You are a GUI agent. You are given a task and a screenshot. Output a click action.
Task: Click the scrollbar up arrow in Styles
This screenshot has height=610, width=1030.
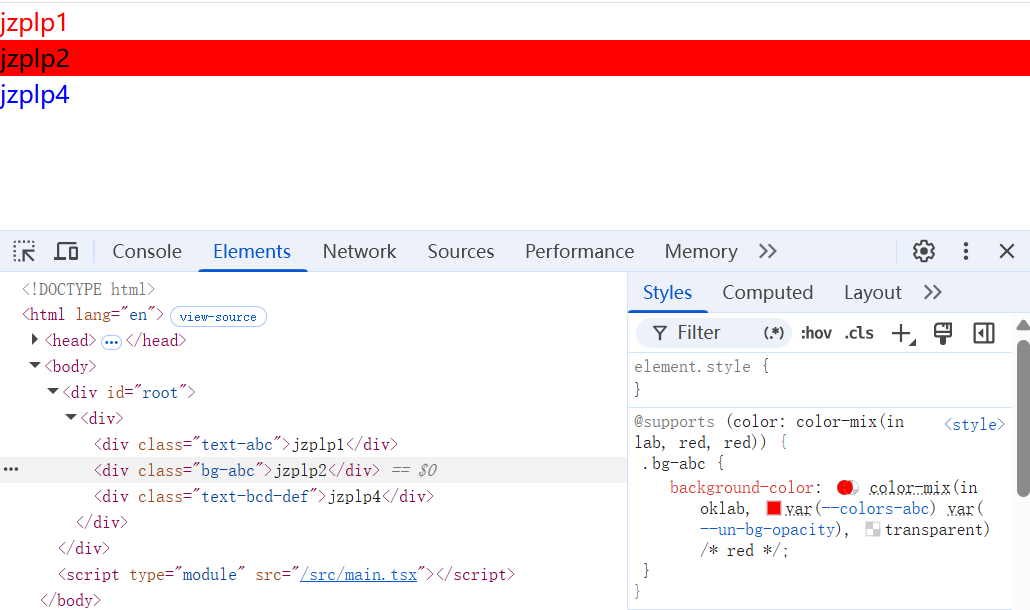1023,325
